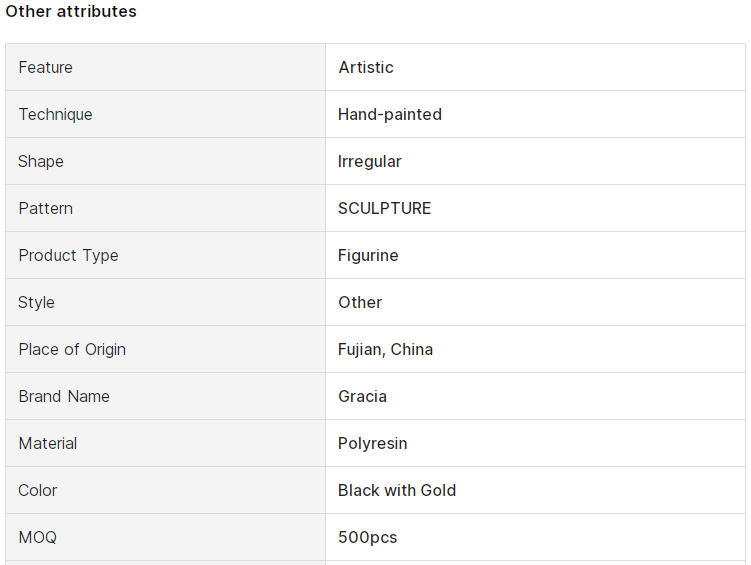Click the Irregular value text
The width and height of the screenshot is (751, 565).
pos(370,161)
